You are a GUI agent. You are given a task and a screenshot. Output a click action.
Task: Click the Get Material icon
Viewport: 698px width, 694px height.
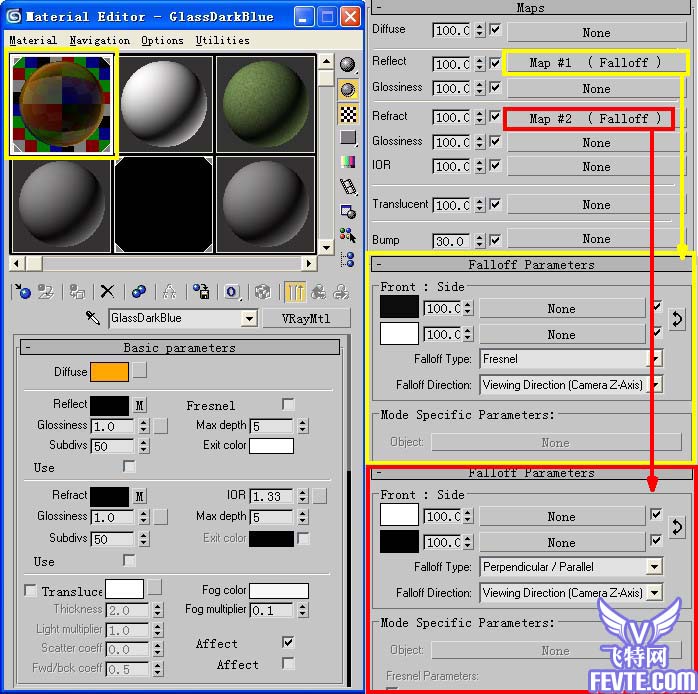click(x=22, y=292)
